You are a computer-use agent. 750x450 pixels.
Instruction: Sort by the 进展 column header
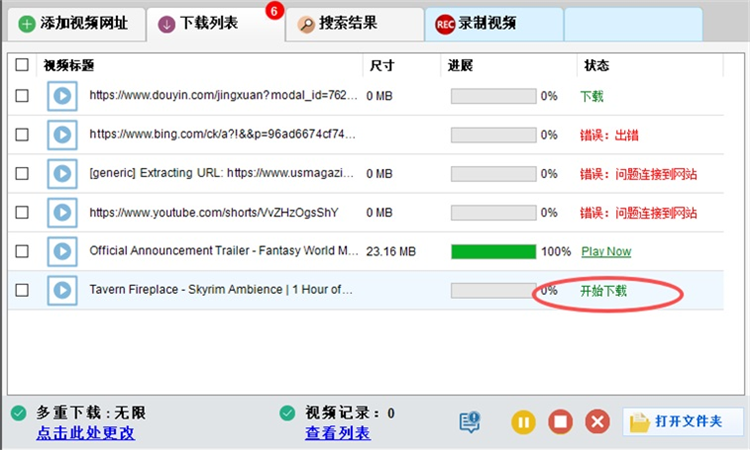(460, 66)
